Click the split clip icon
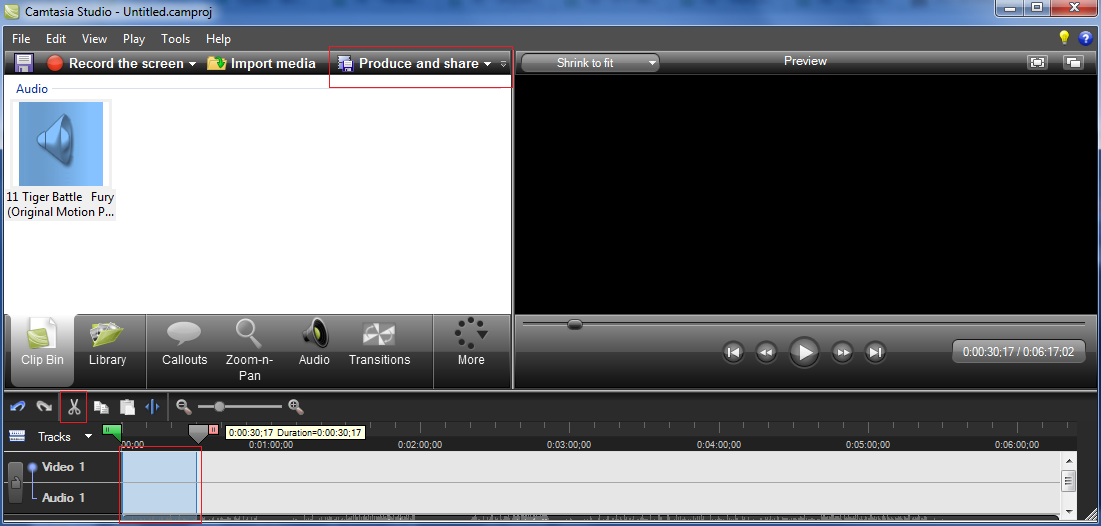The height and width of the screenshot is (526, 1101). [152, 407]
